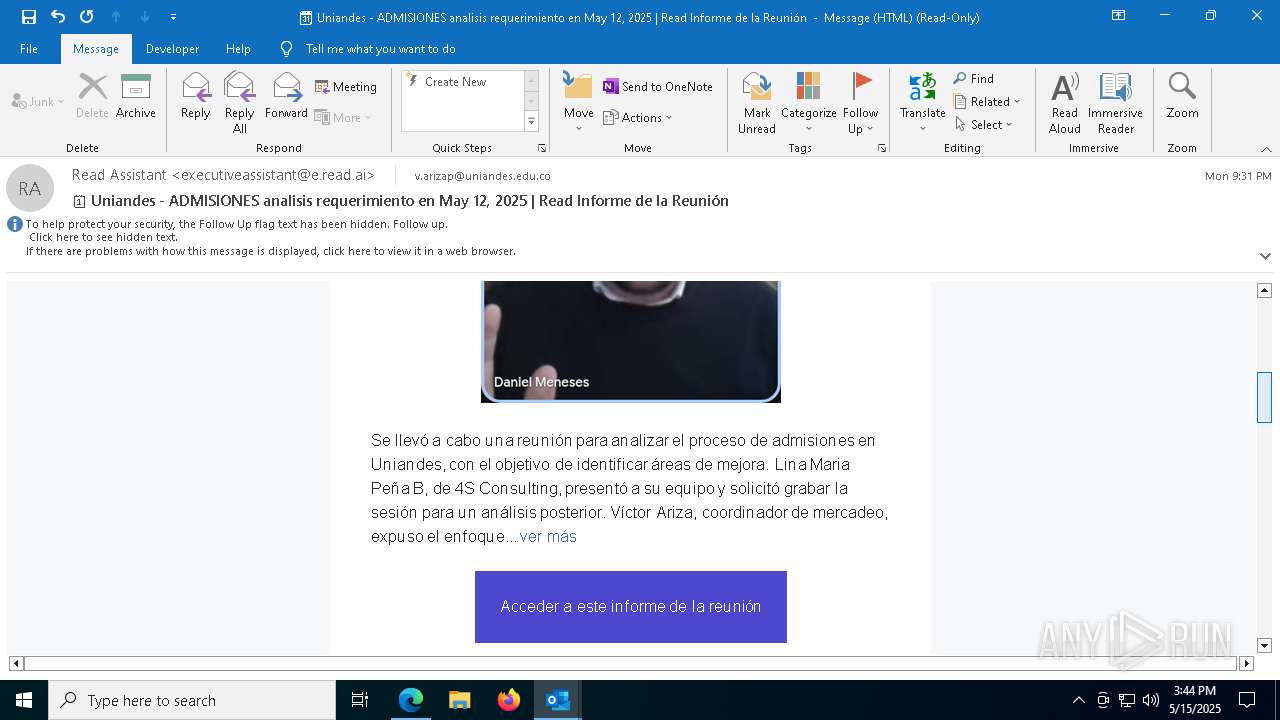Screen dimensions: 1280x720
Task: Open the Quick Steps dialog launcher
Action: 542,148
